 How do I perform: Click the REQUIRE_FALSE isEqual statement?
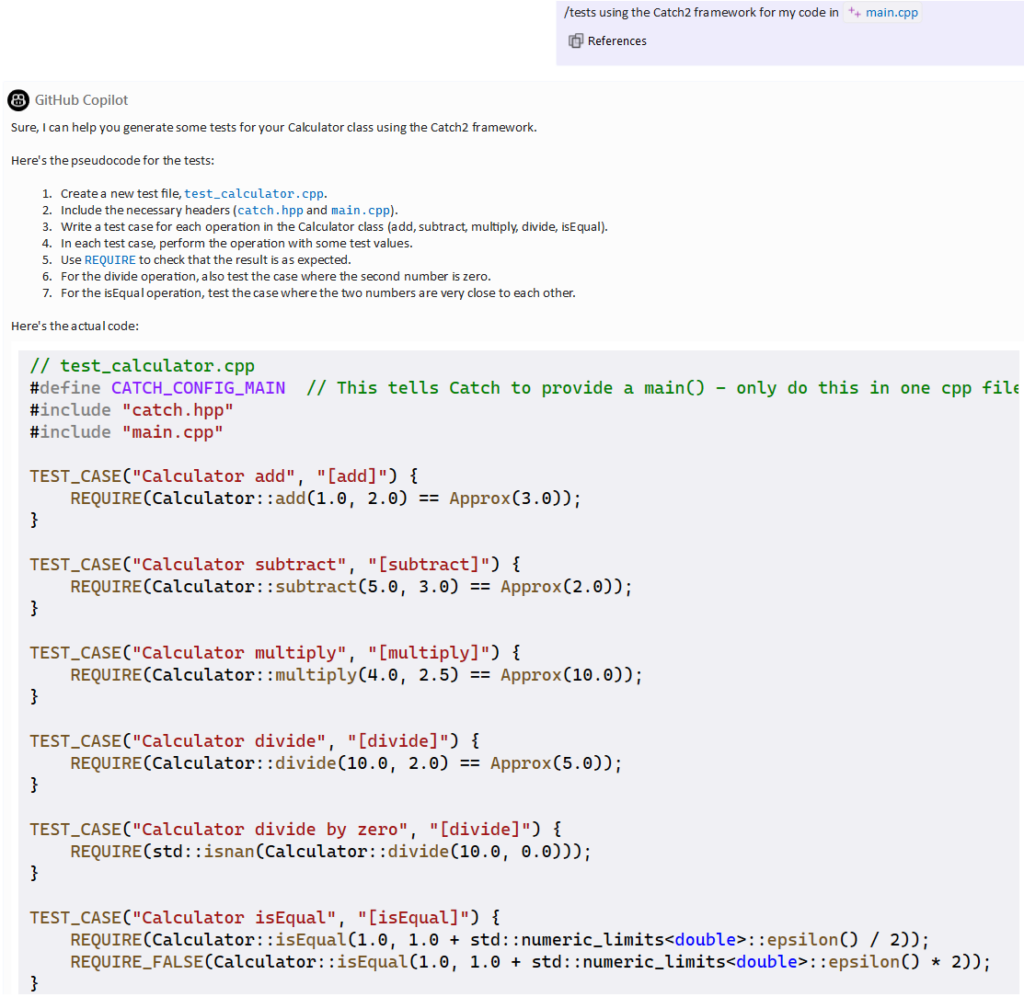pyautogui.click(x=530, y=962)
